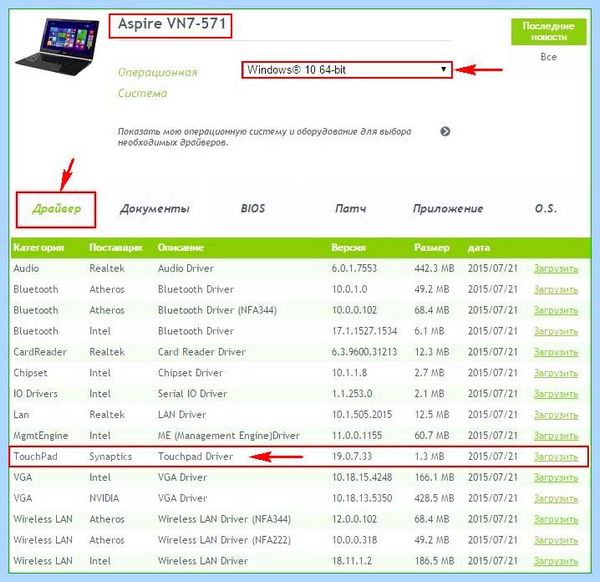Open the BIOS tab
Viewport: 600px width, 582px height.
point(253,209)
